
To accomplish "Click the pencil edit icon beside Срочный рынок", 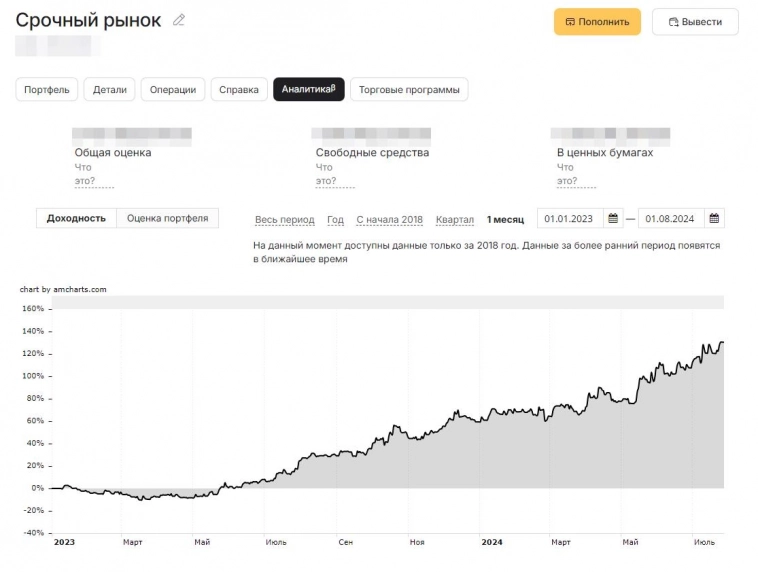I will 179,20.
